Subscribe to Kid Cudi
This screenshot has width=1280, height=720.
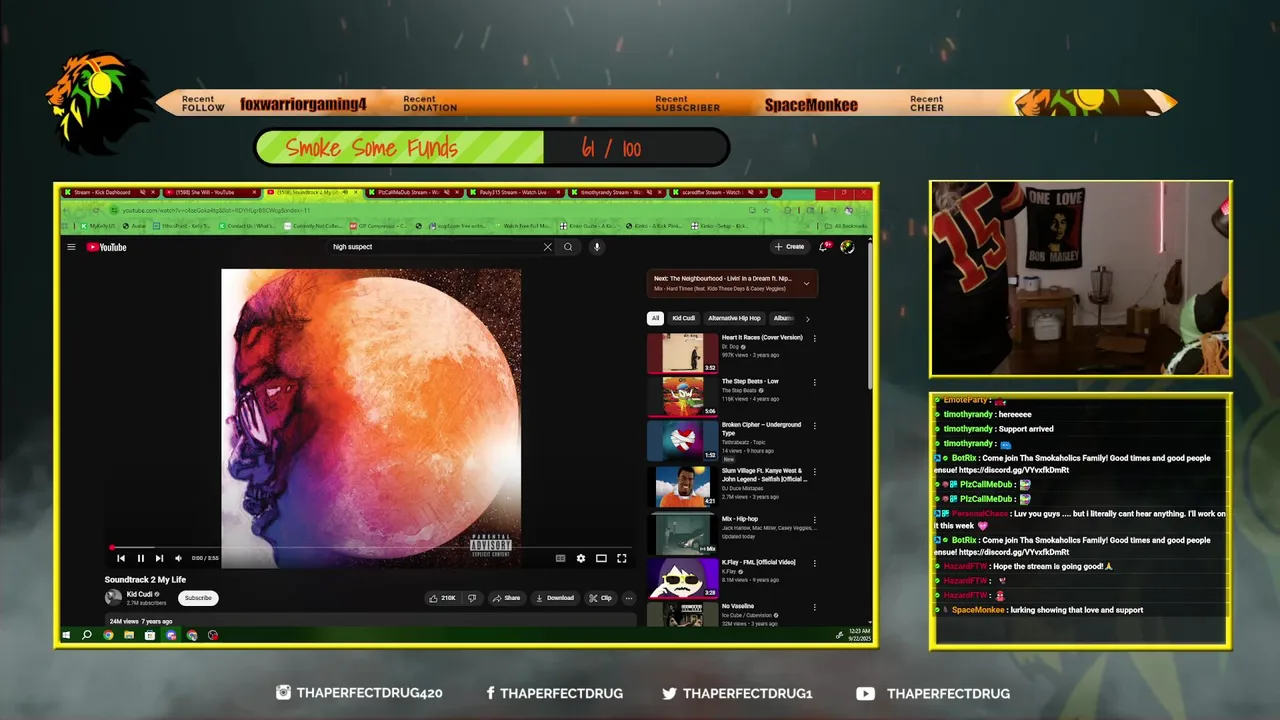pos(198,598)
